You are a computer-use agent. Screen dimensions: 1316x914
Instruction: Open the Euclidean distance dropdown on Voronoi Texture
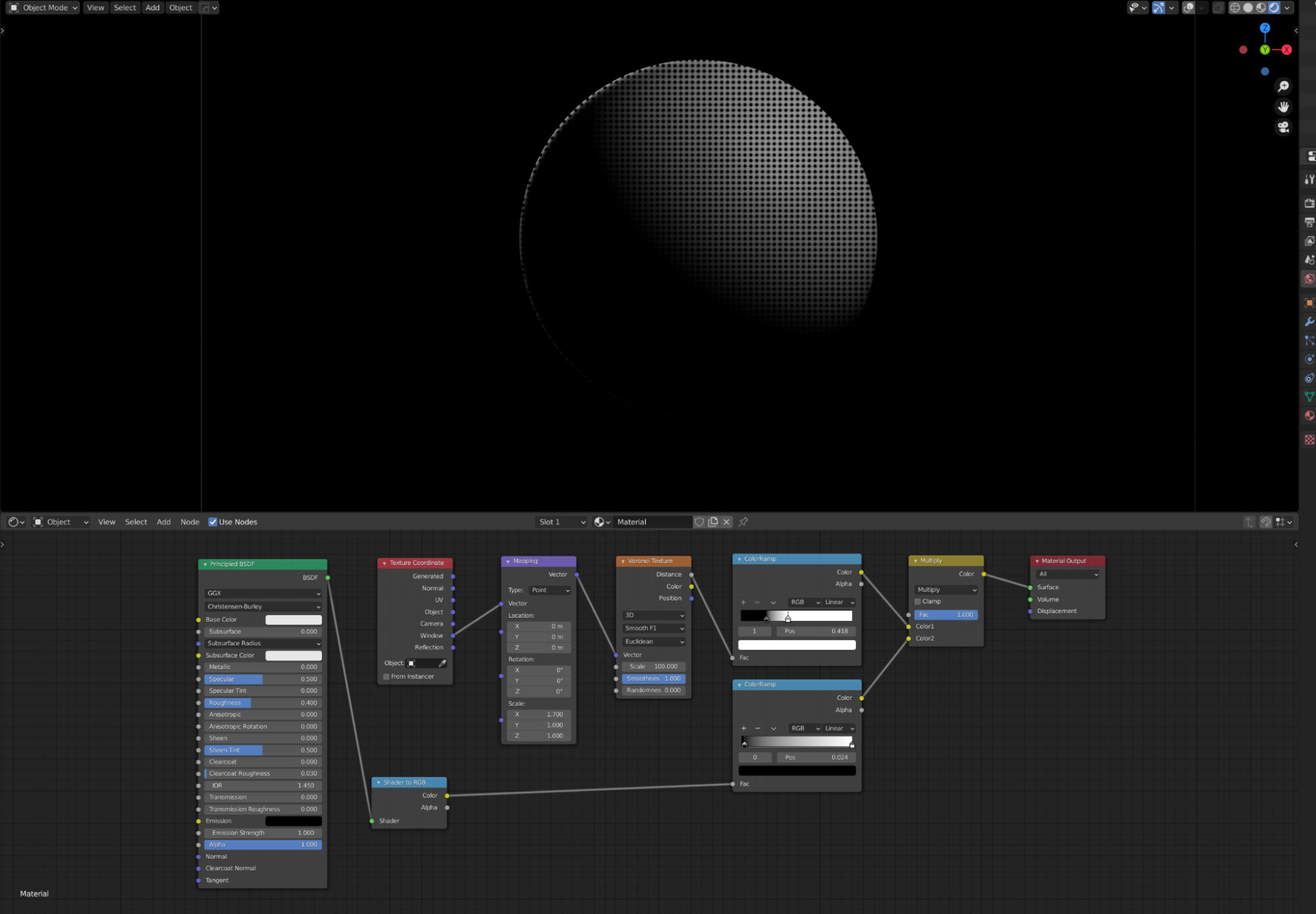pos(653,641)
